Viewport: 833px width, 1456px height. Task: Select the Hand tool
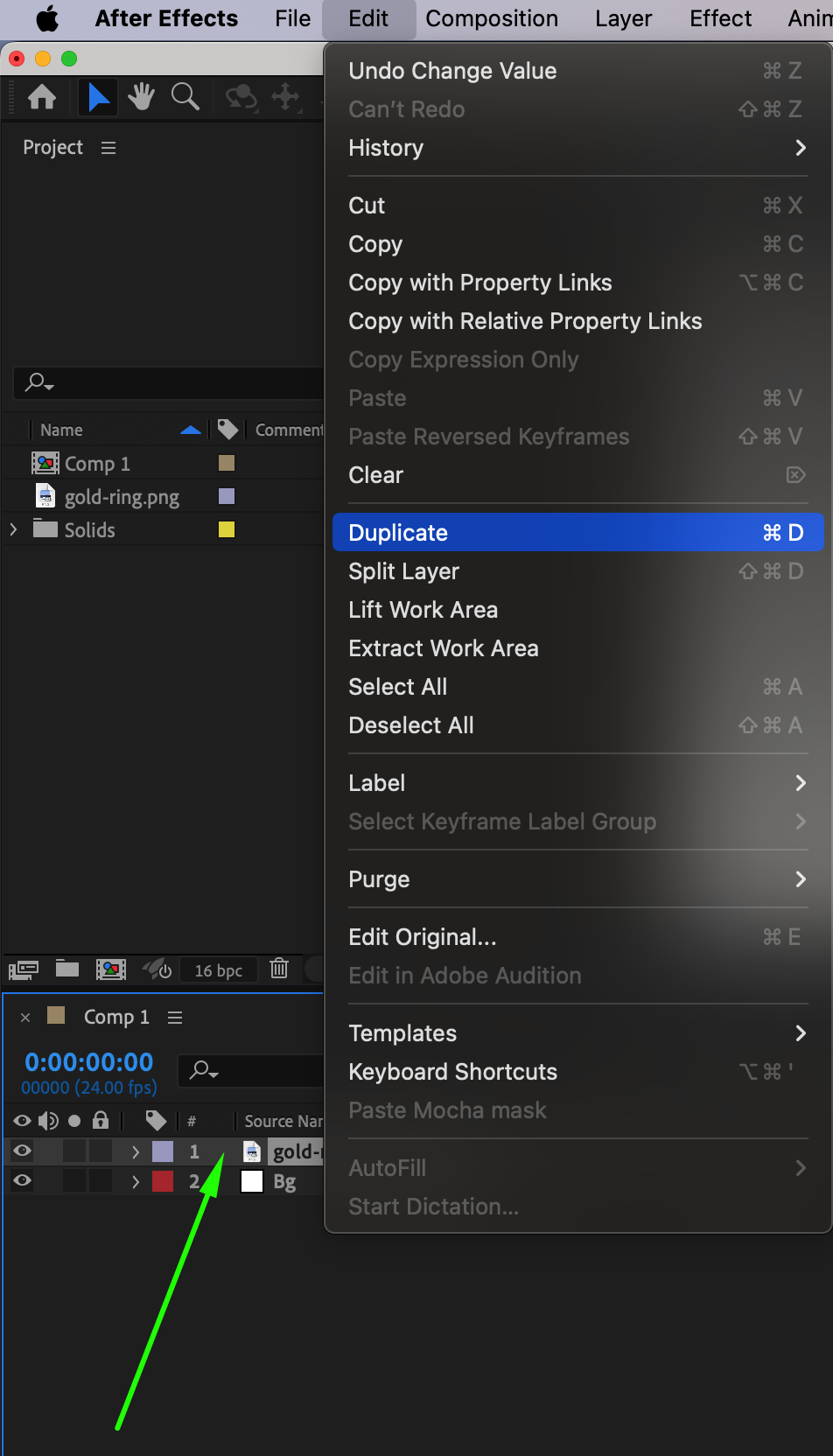click(x=141, y=97)
